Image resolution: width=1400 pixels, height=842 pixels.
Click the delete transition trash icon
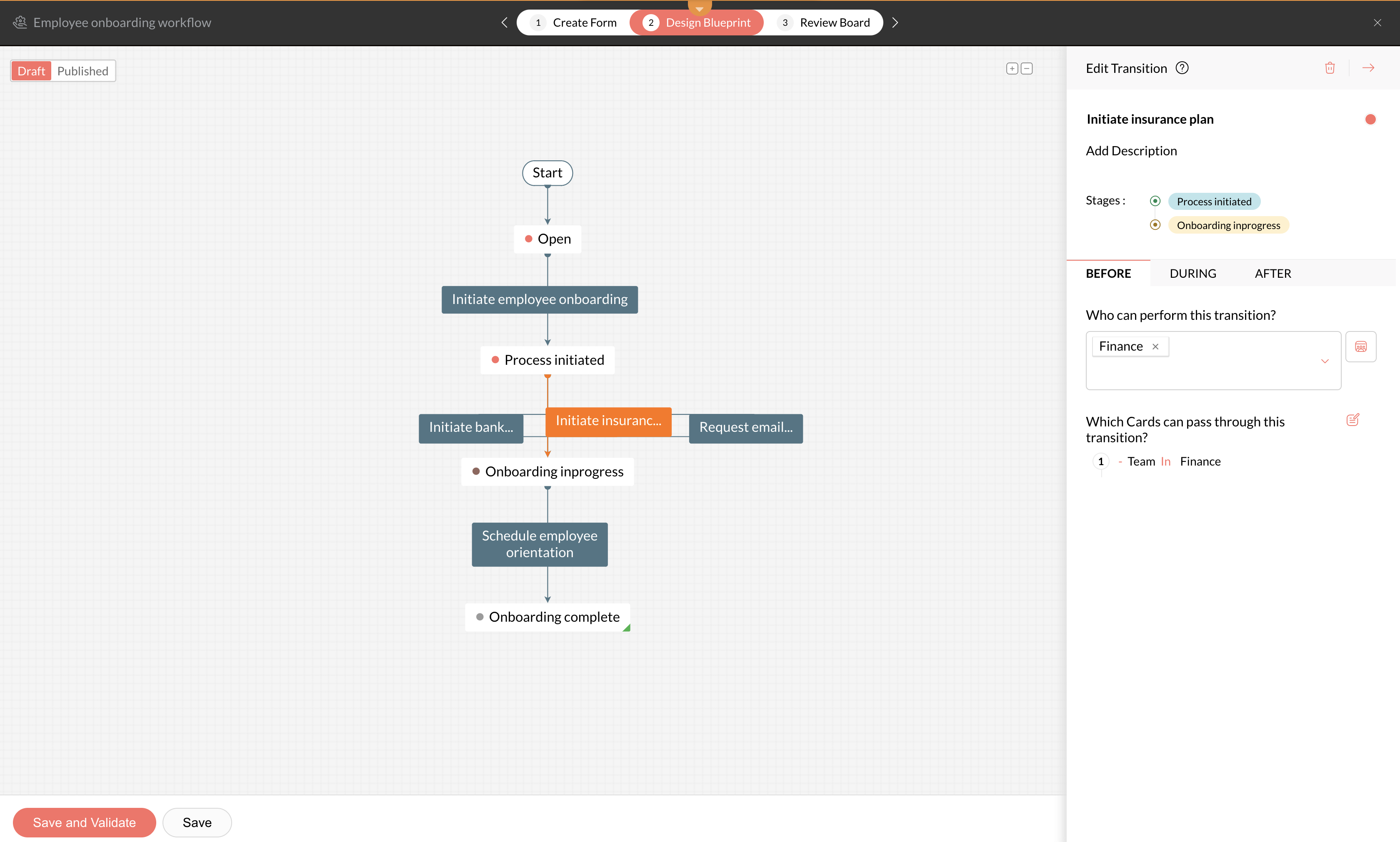[1330, 68]
